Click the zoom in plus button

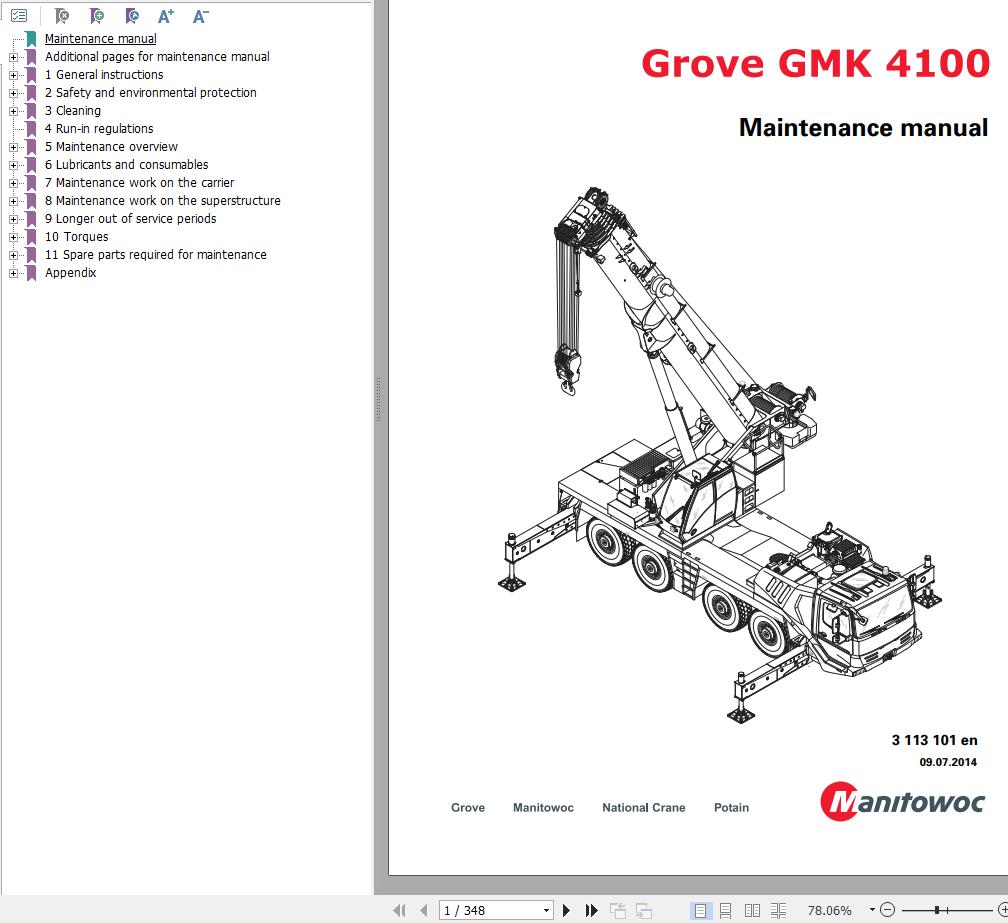(x=1003, y=910)
